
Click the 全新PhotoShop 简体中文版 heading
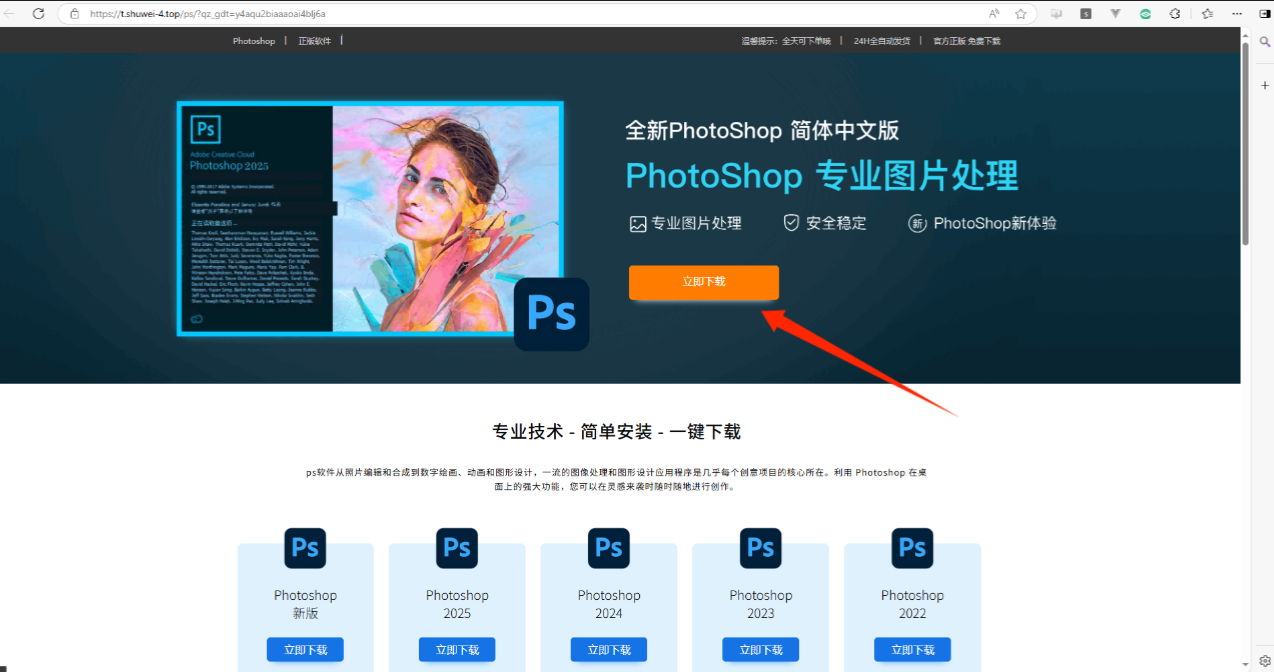[x=762, y=130]
